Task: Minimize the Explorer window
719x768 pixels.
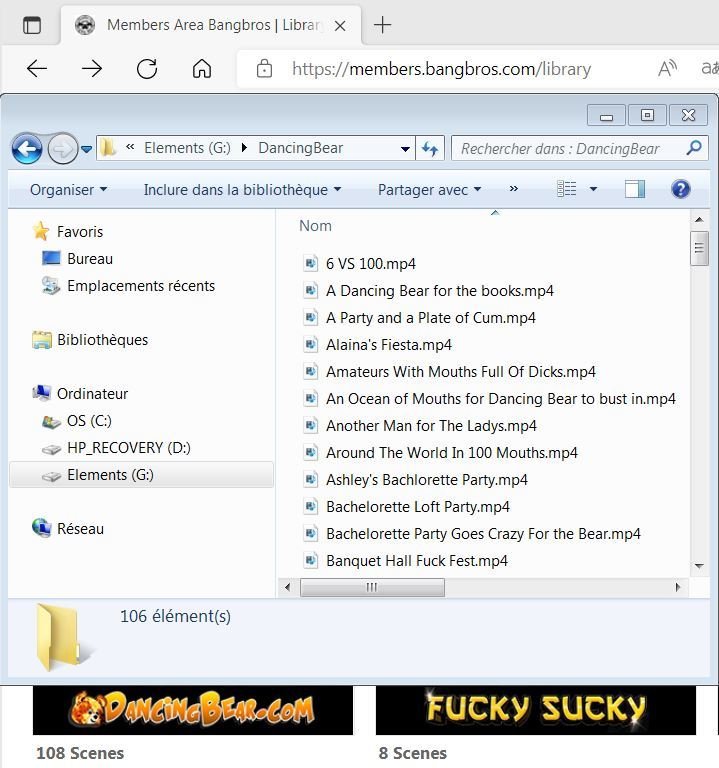Action: coord(606,116)
